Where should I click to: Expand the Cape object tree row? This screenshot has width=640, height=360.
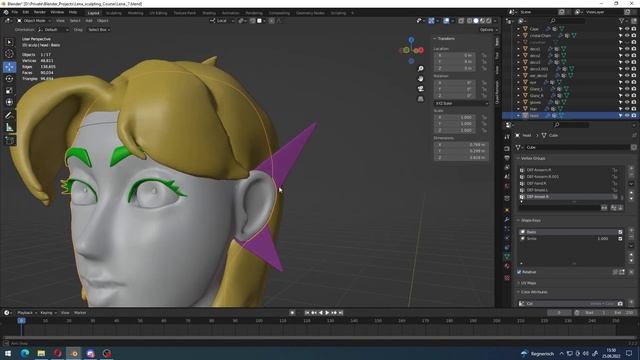point(518,29)
